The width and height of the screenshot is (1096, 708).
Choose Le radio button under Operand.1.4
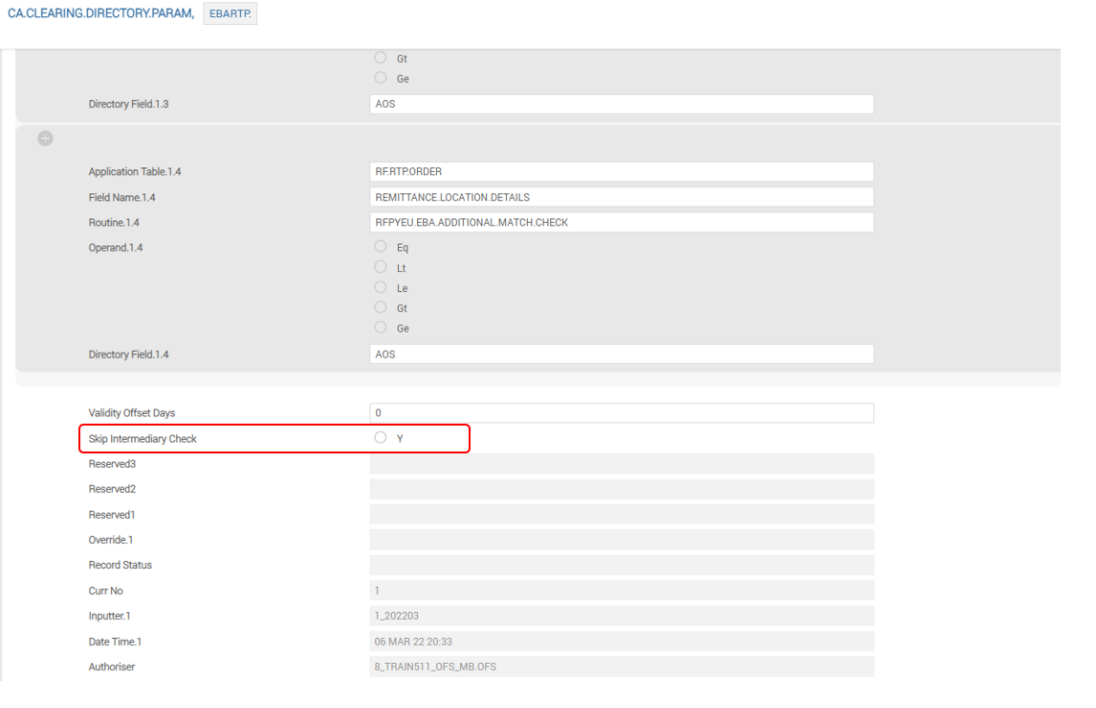point(380,288)
